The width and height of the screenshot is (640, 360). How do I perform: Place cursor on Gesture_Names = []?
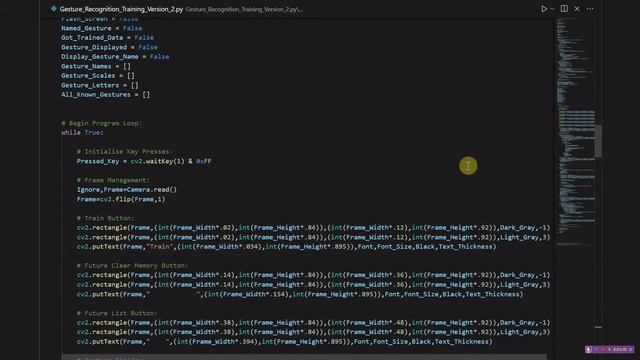(x=96, y=66)
